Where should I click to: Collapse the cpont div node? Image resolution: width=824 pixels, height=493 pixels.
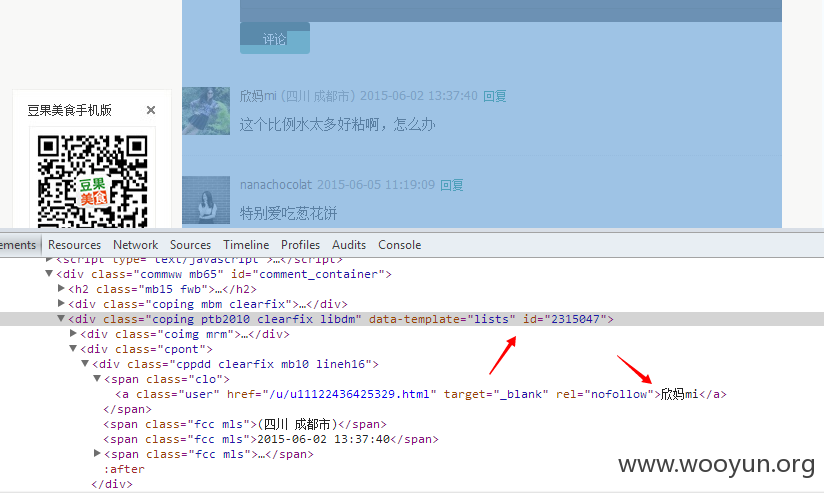coord(73,348)
